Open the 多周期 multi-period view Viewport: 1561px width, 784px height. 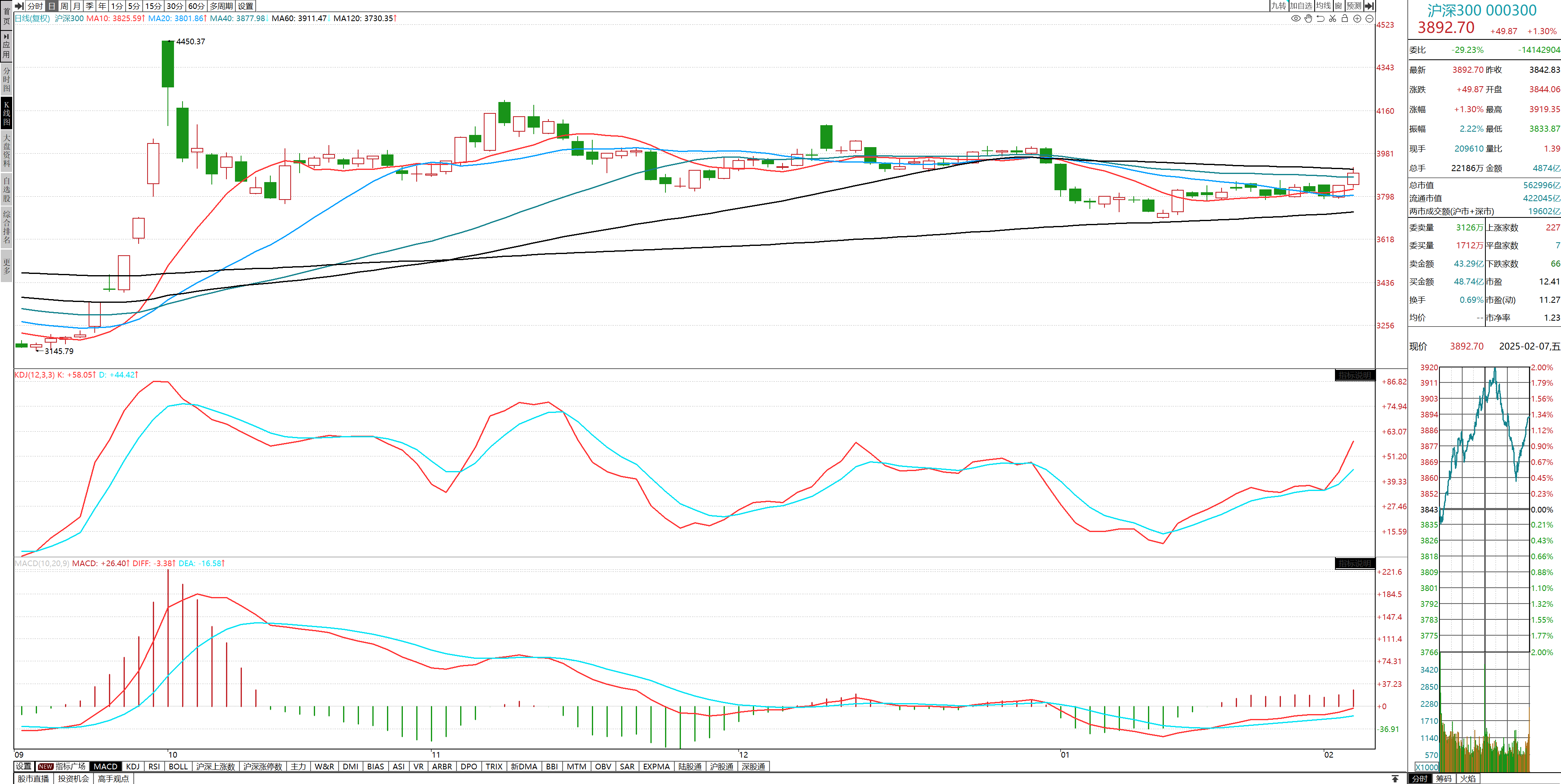[x=222, y=6]
